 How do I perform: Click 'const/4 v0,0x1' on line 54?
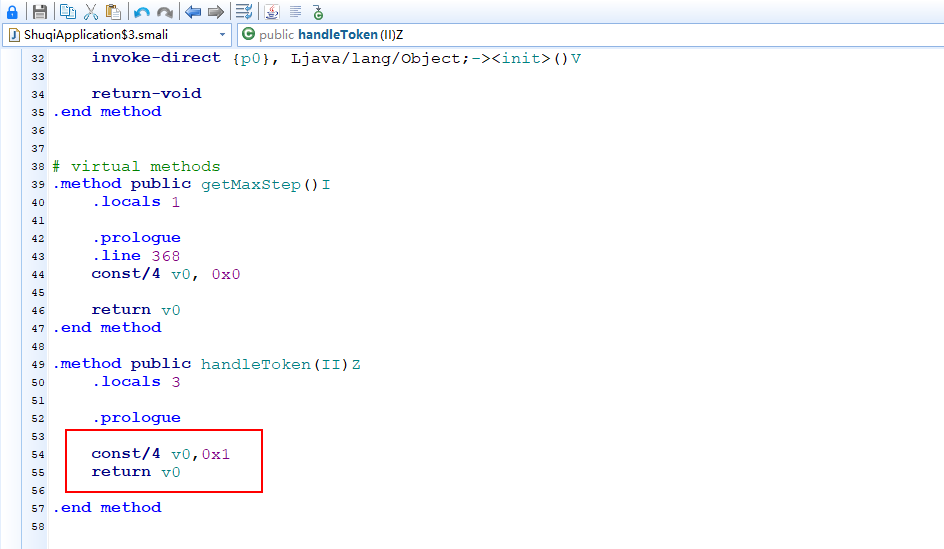[x=161, y=454]
